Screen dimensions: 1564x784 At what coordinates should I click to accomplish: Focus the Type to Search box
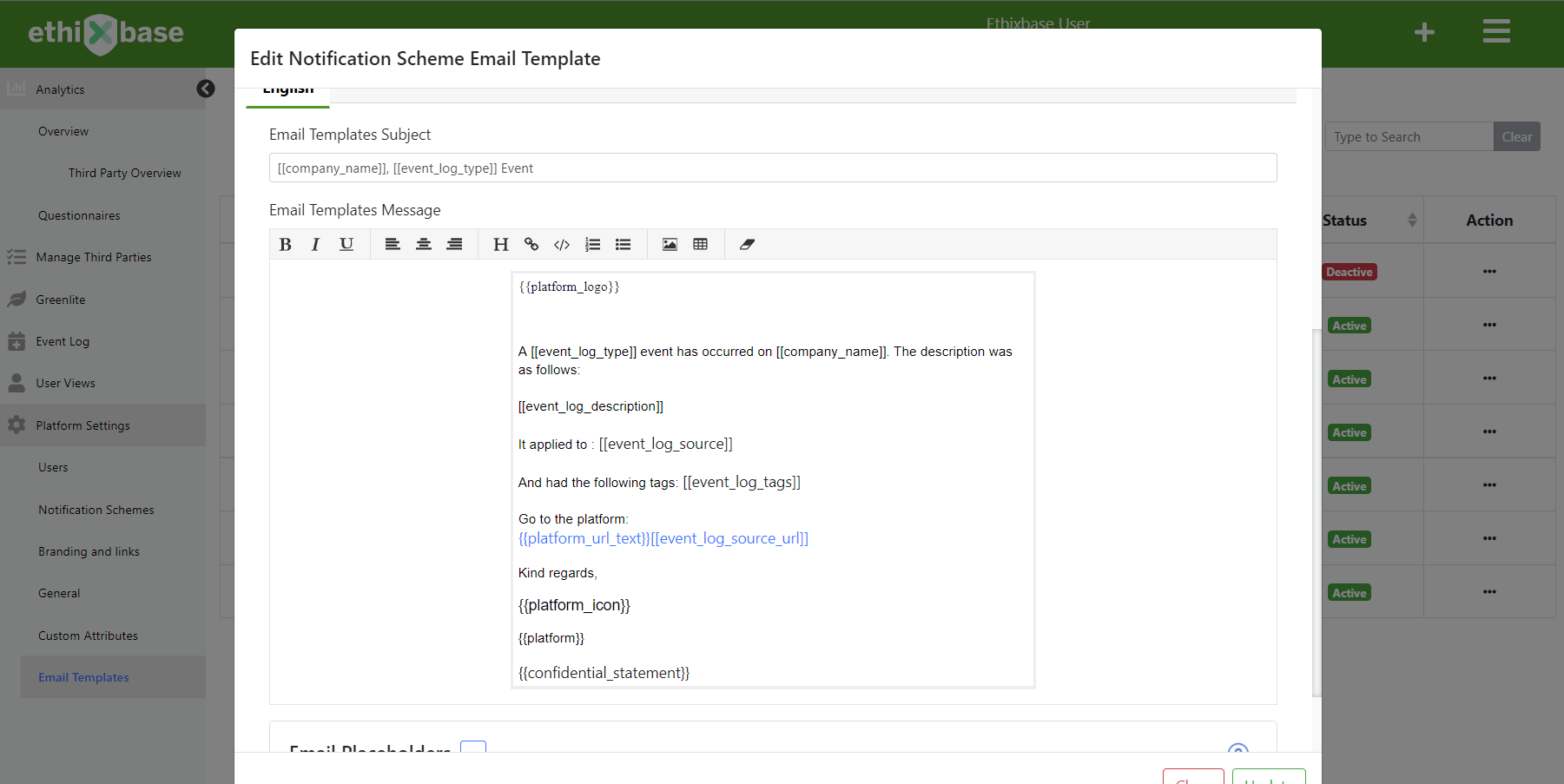pyautogui.click(x=1409, y=137)
